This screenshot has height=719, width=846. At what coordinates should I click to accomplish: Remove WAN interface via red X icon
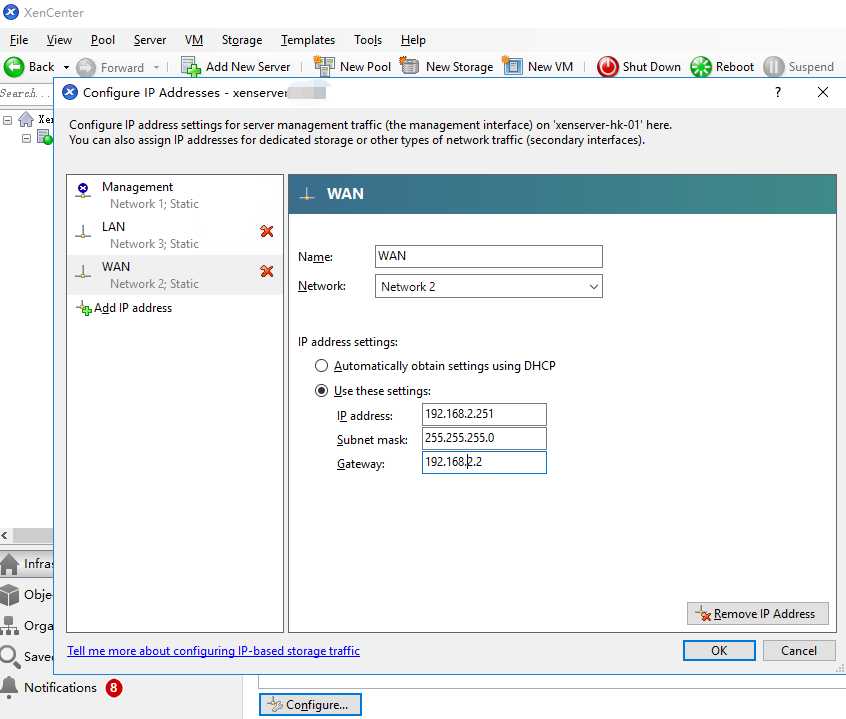[x=267, y=271]
